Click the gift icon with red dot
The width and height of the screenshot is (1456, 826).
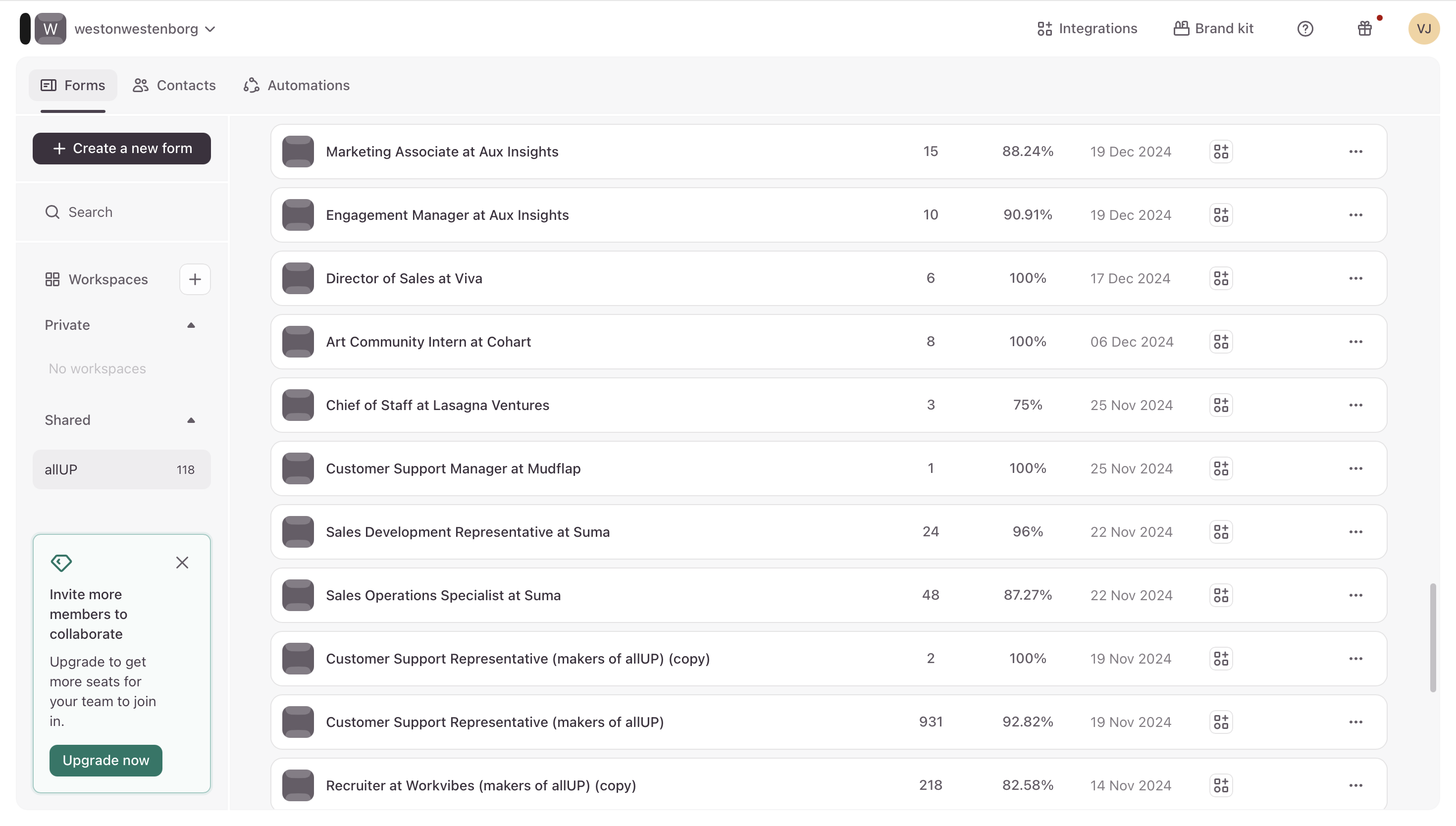pos(1364,29)
